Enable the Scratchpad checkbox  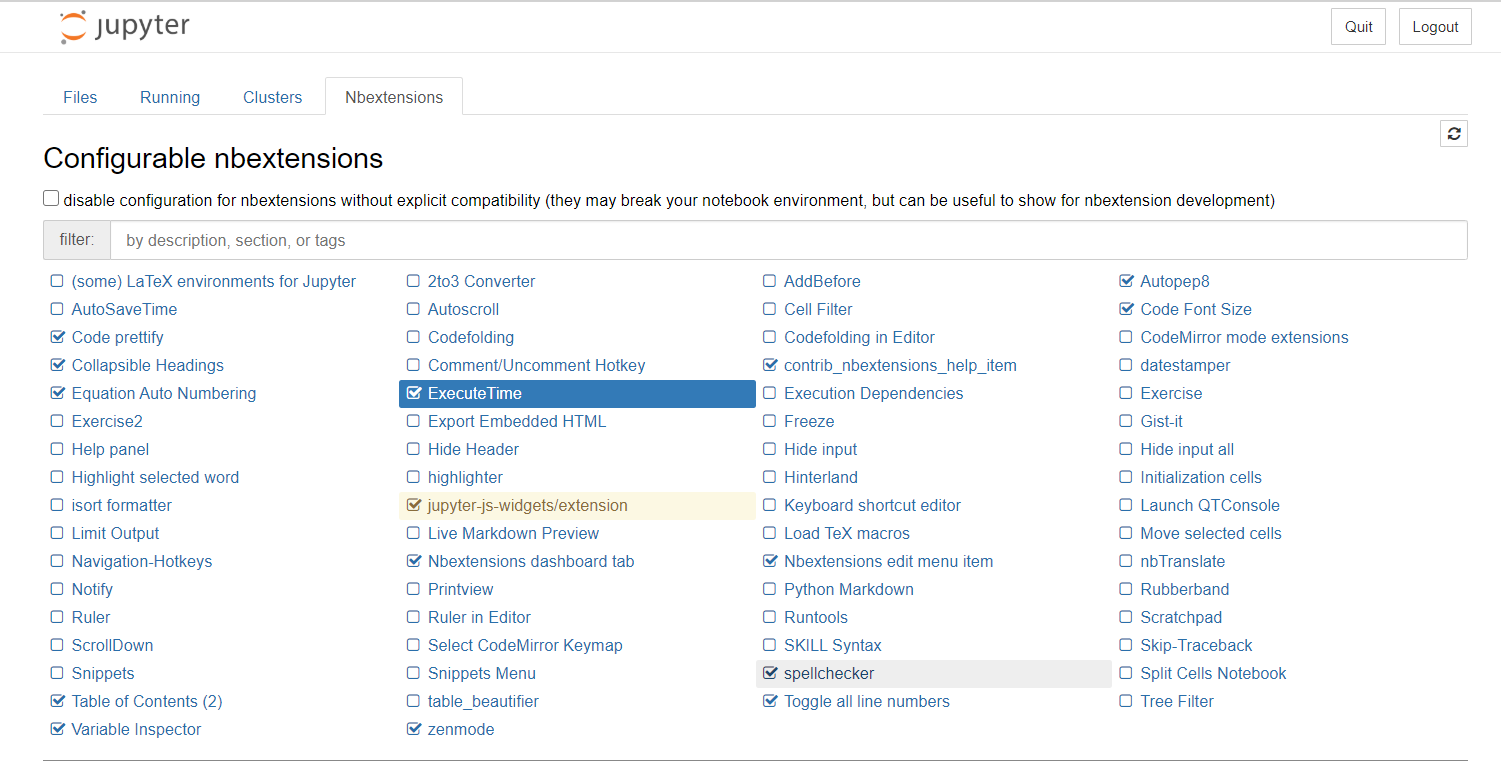[x=1127, y=618]
